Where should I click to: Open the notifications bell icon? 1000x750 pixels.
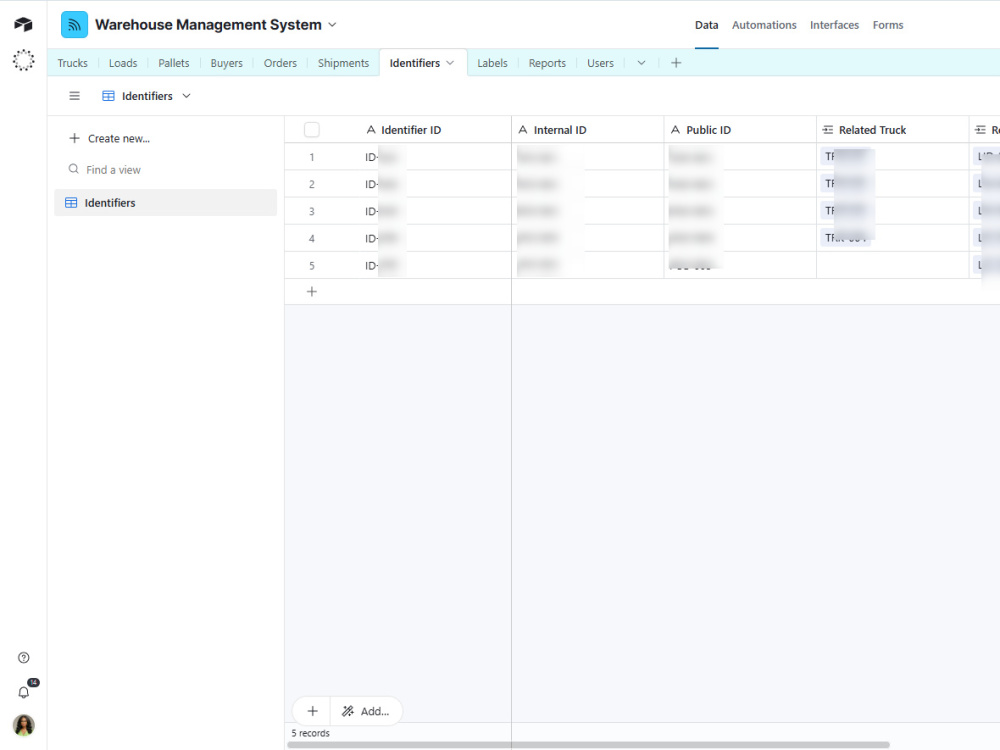click(x=24, y=693)
